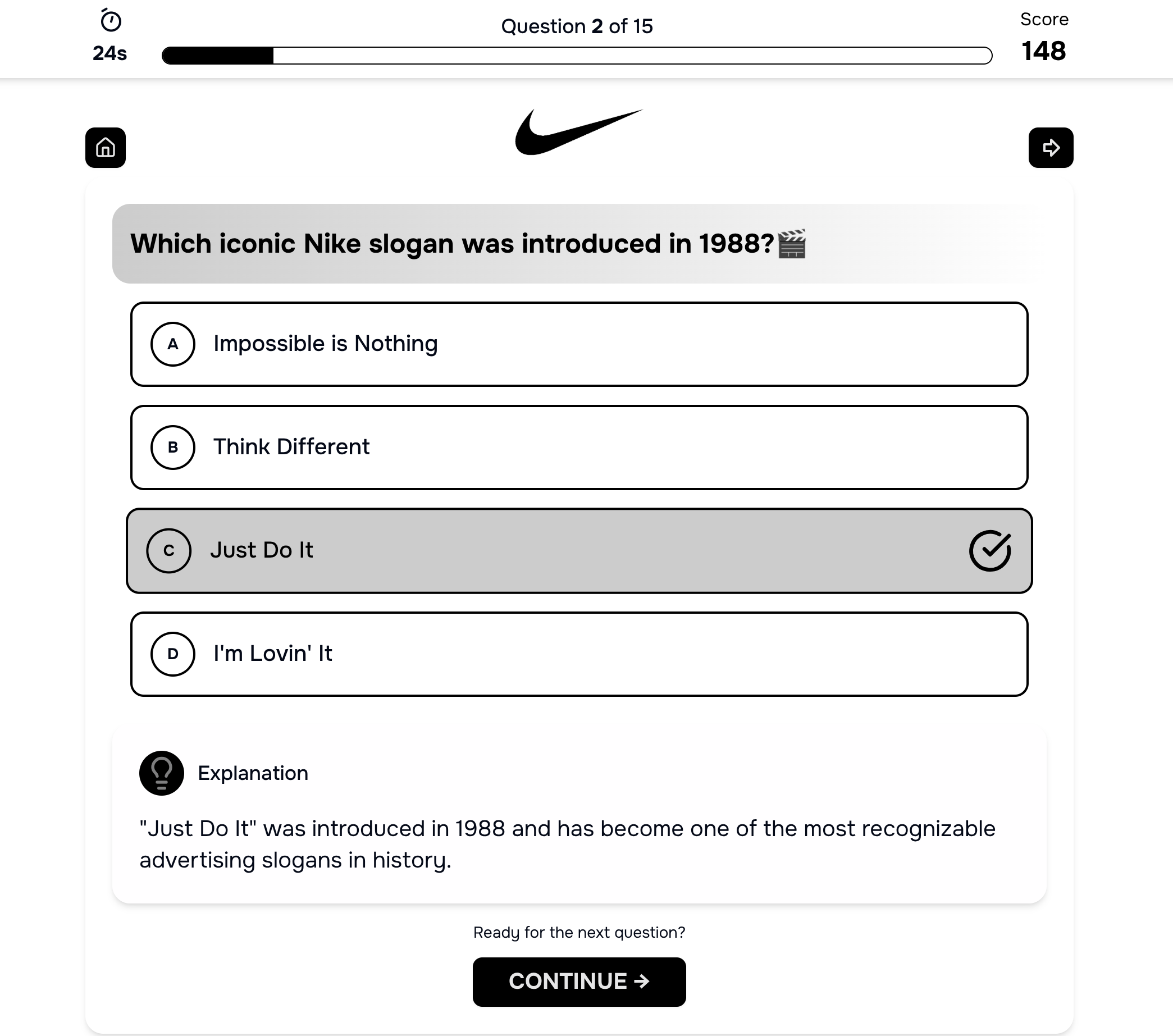This screenshot has height=1036, width=1173.
Task: Select answer A Impossible is Nothing
Action: pos(579,344)
